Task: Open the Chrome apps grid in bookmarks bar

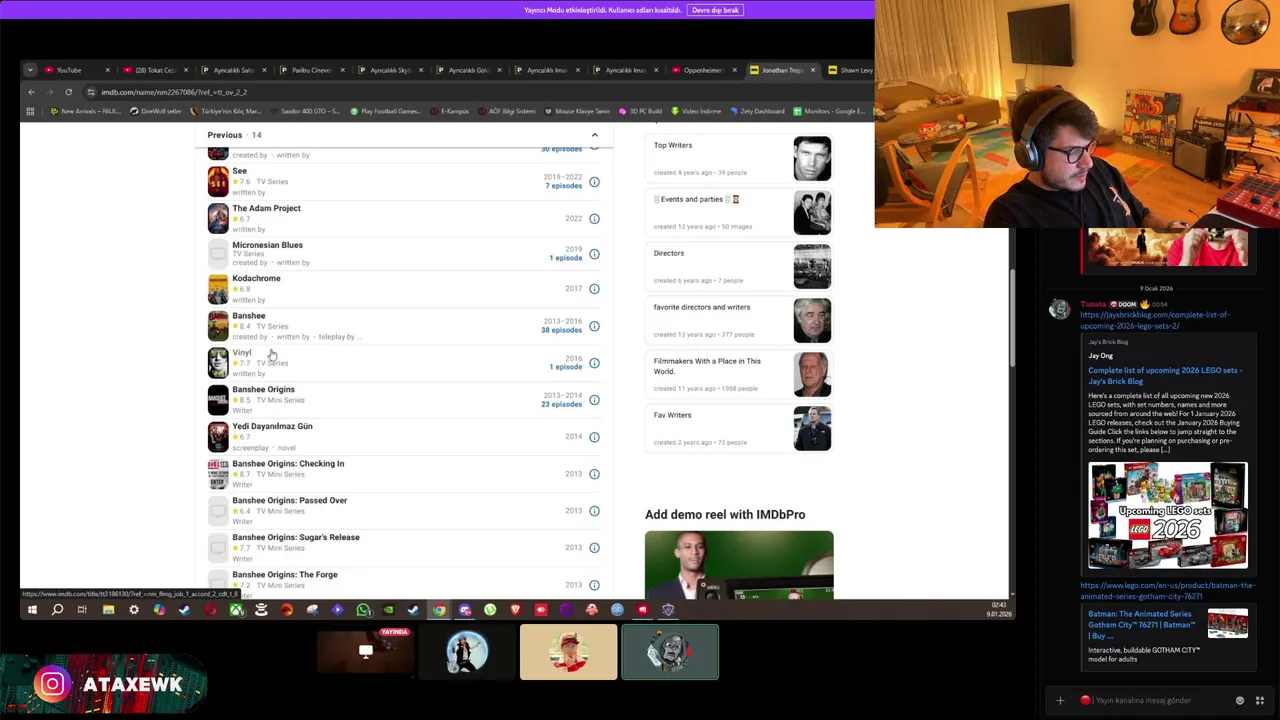Action: (30, 111)
